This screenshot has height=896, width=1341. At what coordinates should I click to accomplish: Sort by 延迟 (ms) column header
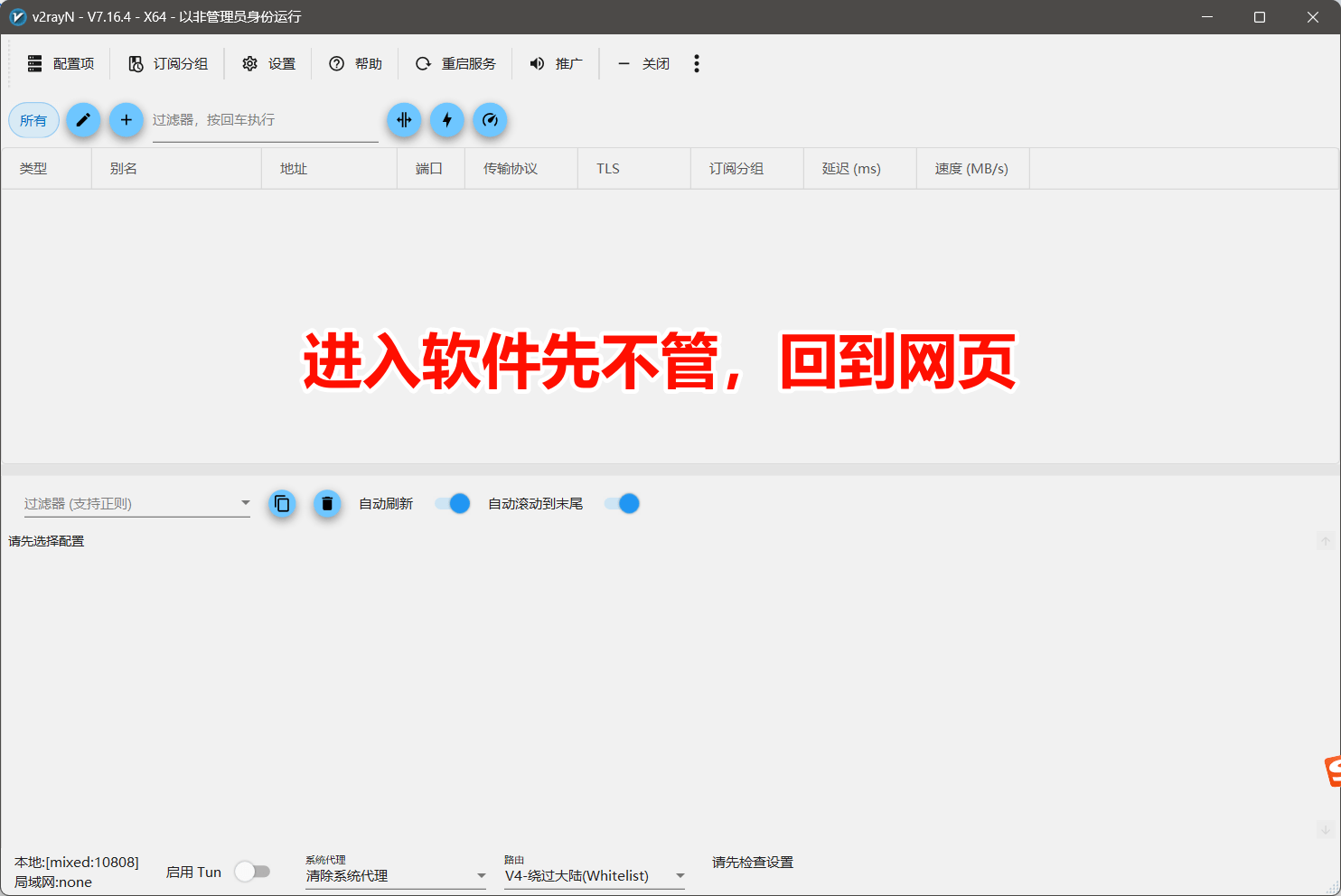click(x=851, y=169)
